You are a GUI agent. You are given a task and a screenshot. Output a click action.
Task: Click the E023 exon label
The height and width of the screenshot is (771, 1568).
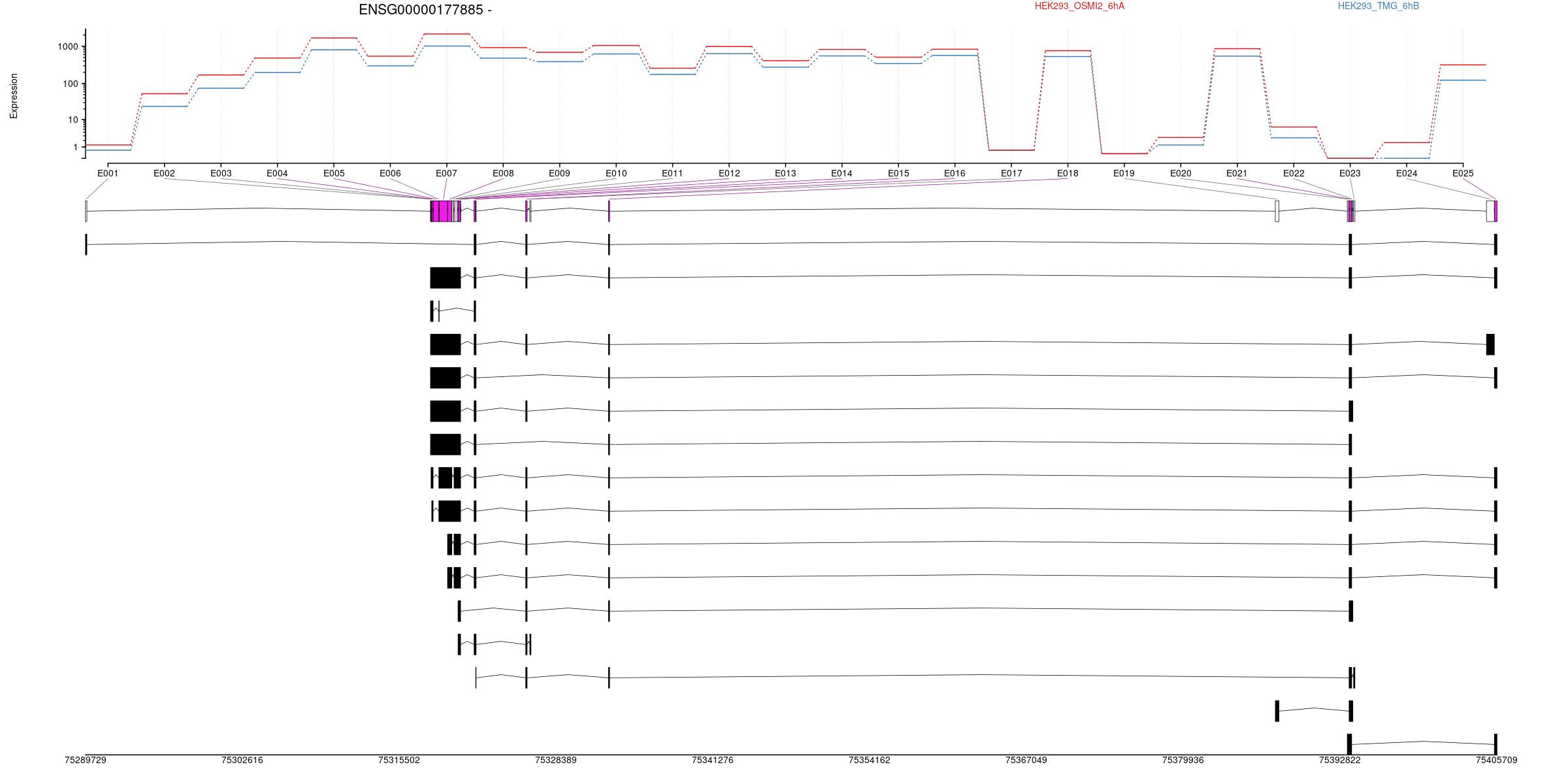coord(1350,174)
